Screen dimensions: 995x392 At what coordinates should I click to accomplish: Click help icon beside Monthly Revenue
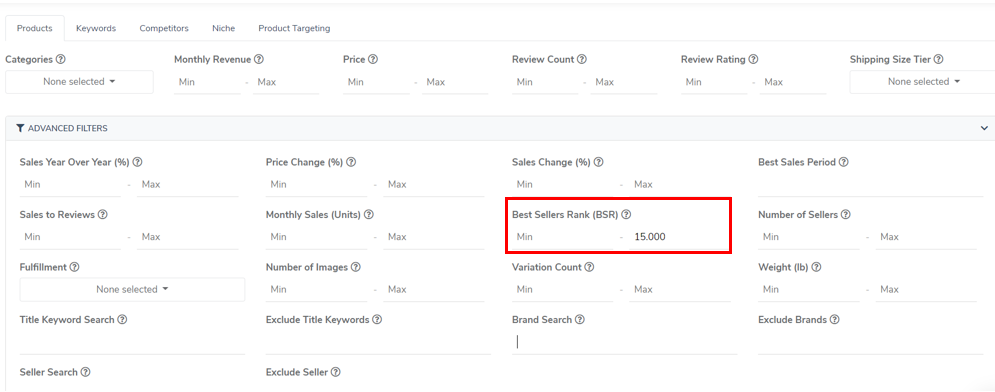tap(259, 60)
